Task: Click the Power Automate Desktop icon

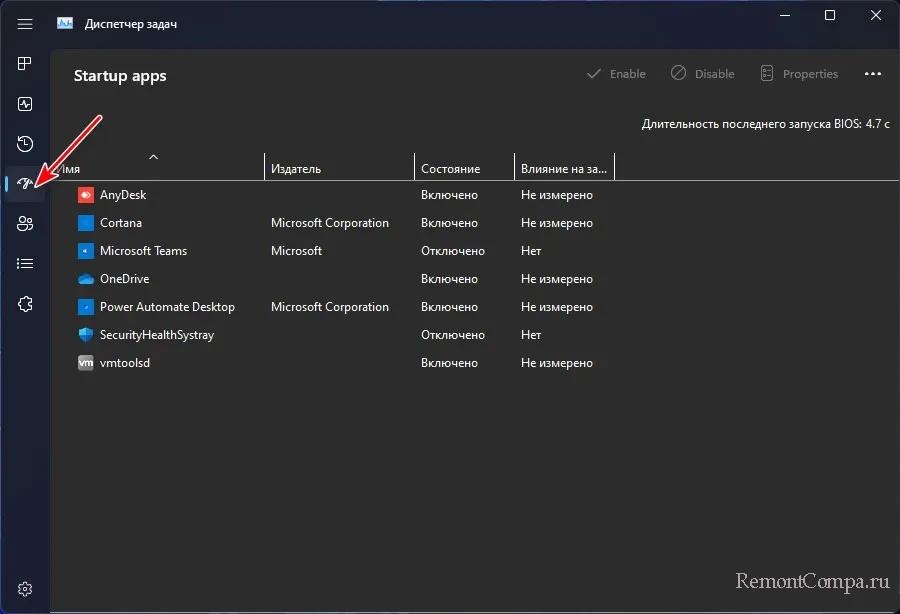Action: (86, 307)
